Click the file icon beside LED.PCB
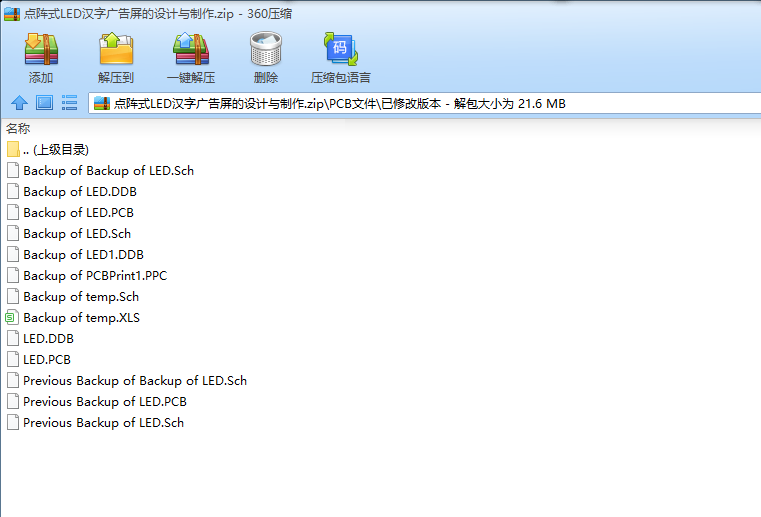 [13, 360]
